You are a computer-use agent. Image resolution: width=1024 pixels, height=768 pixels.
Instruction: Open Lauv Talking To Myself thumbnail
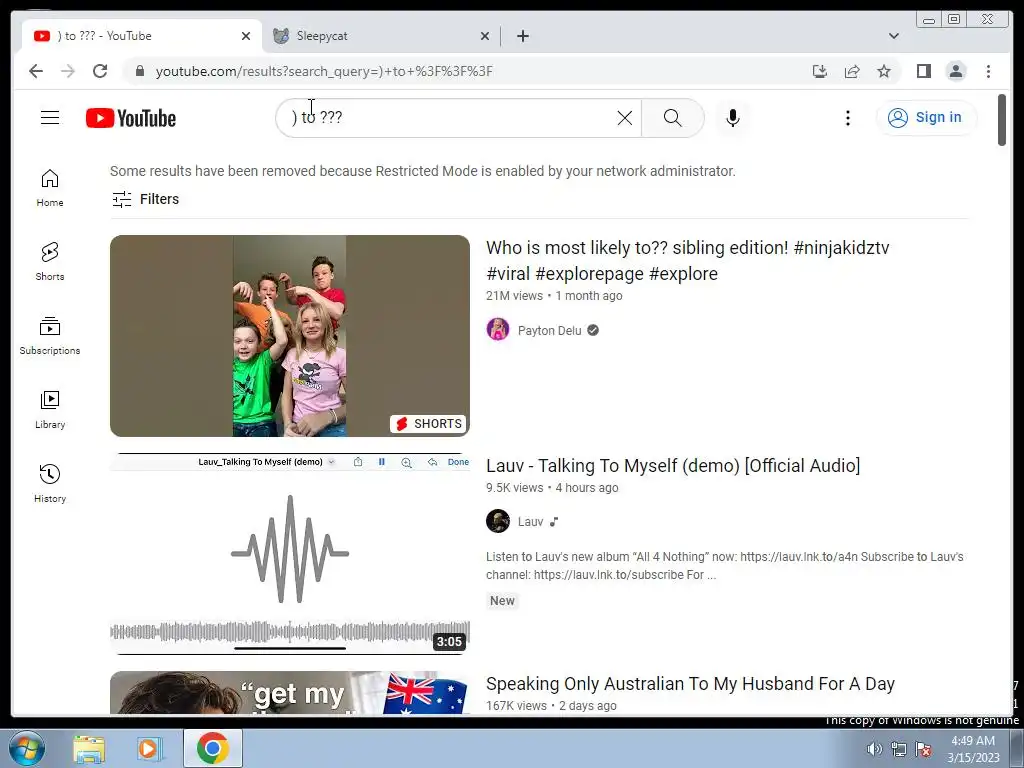pyautogui.click(x=290, y=554)
